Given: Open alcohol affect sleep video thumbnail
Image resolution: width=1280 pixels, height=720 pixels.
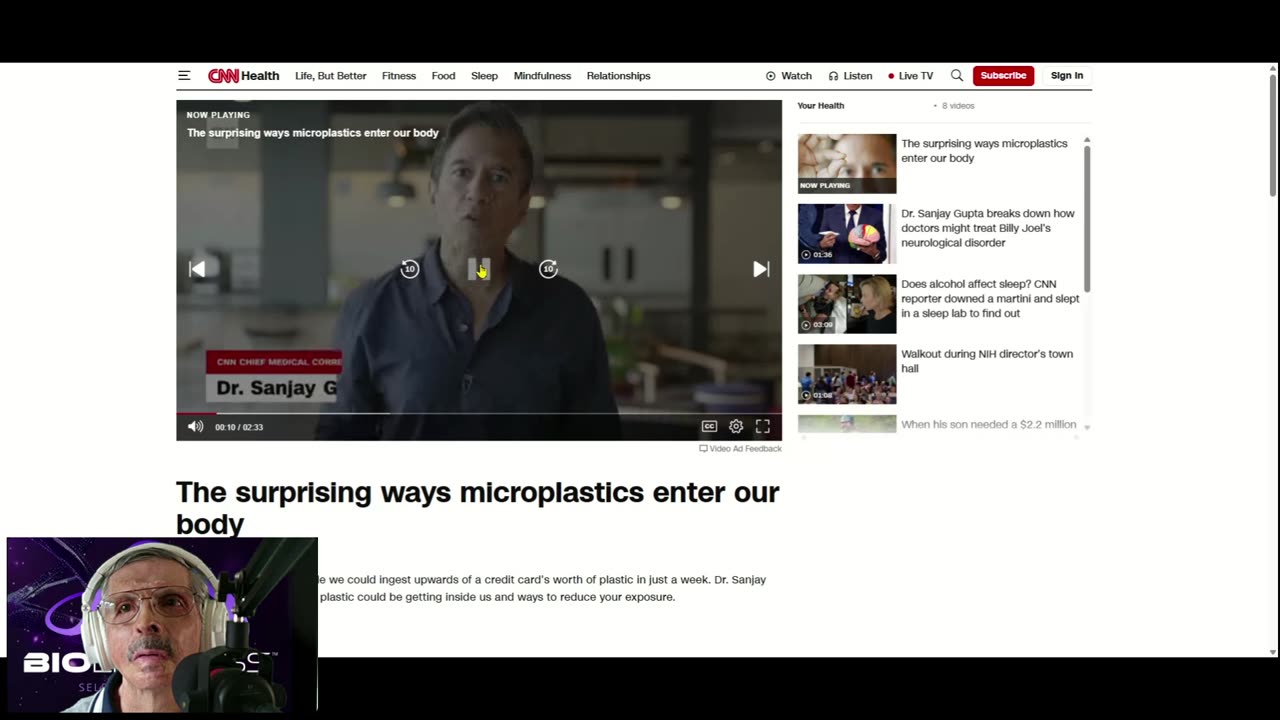Looking at the screenshot, I should (847, 304).
